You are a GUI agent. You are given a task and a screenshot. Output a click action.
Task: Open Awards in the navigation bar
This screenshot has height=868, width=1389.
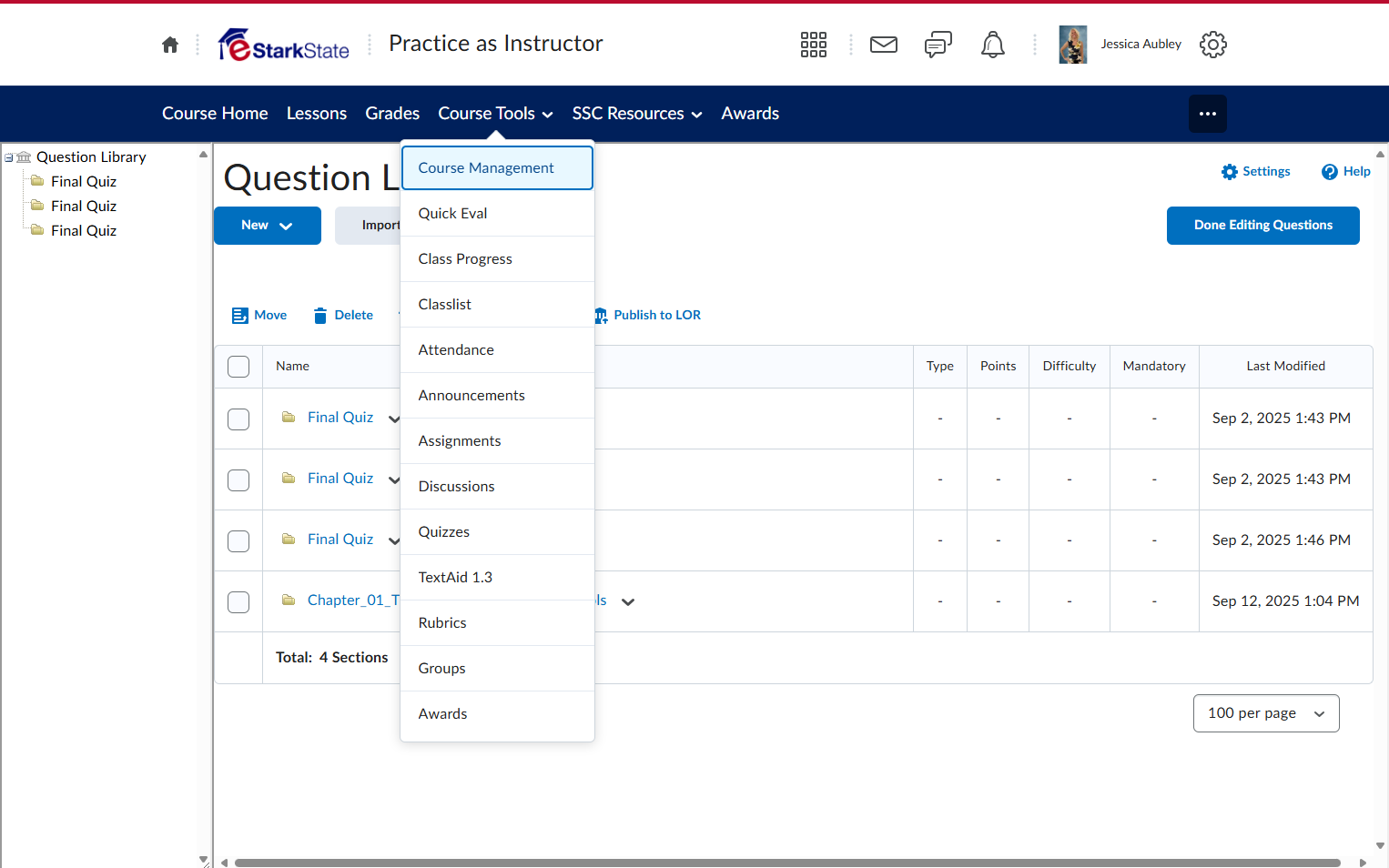(x=750, y=114)
